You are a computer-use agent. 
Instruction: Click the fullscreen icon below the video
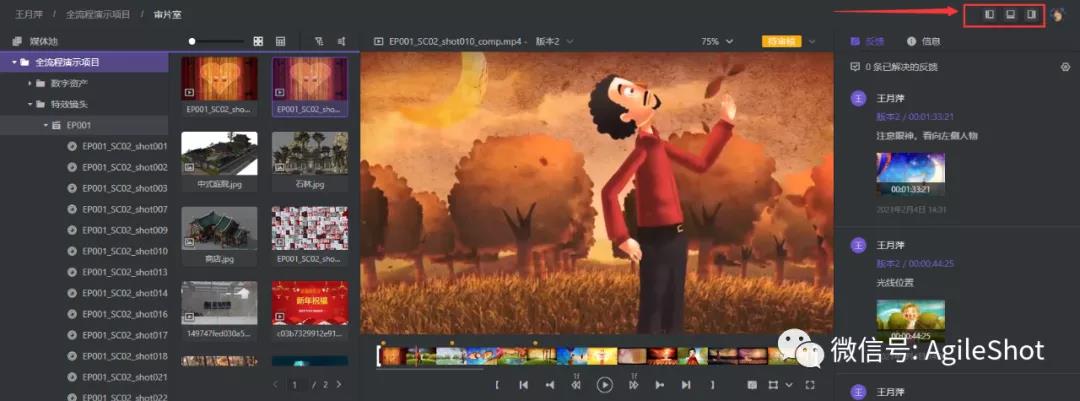tap(810, 384)
